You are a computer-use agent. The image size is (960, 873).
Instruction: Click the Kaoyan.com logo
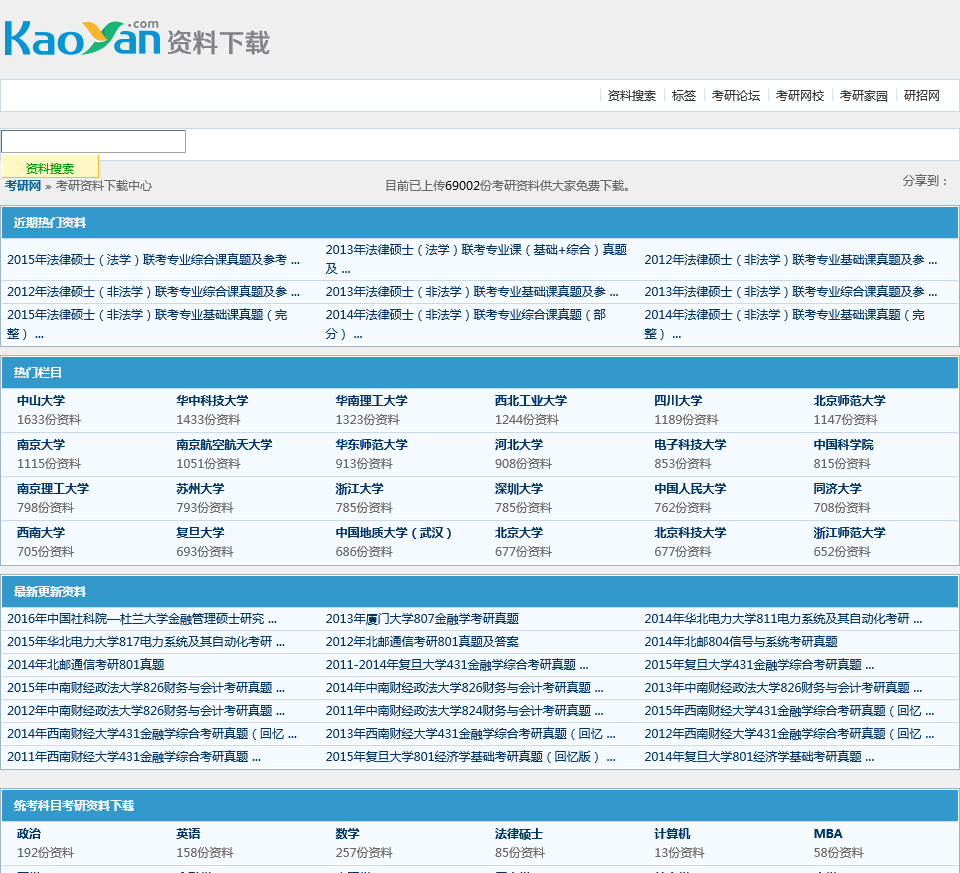click(x=137, y=38)
